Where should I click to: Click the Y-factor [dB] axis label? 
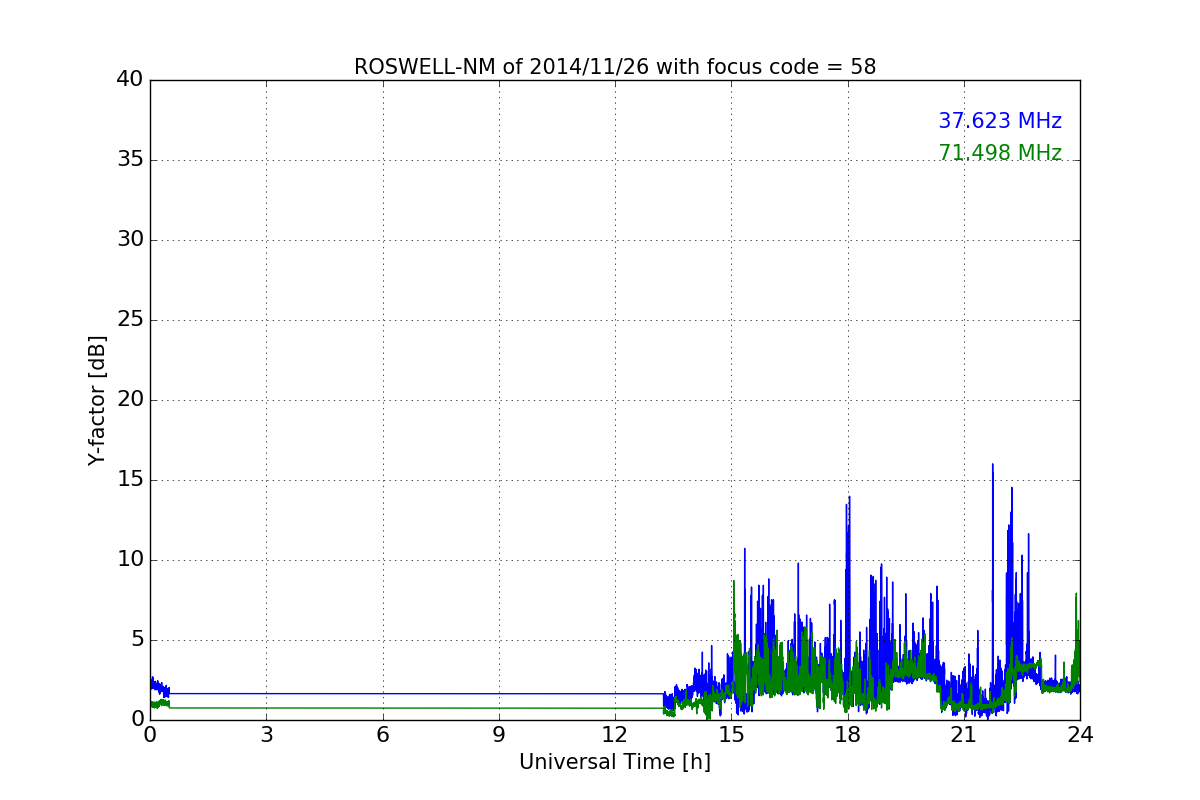(x=97, y=400)
